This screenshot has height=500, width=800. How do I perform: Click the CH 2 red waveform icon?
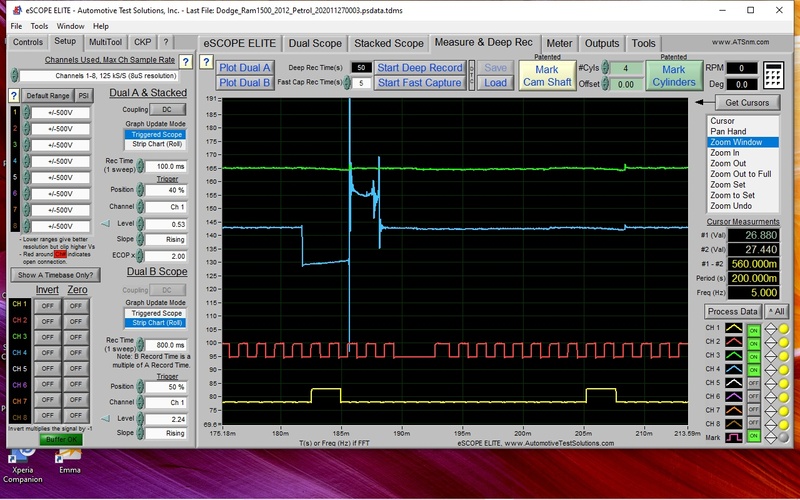(x=734, y=342)
